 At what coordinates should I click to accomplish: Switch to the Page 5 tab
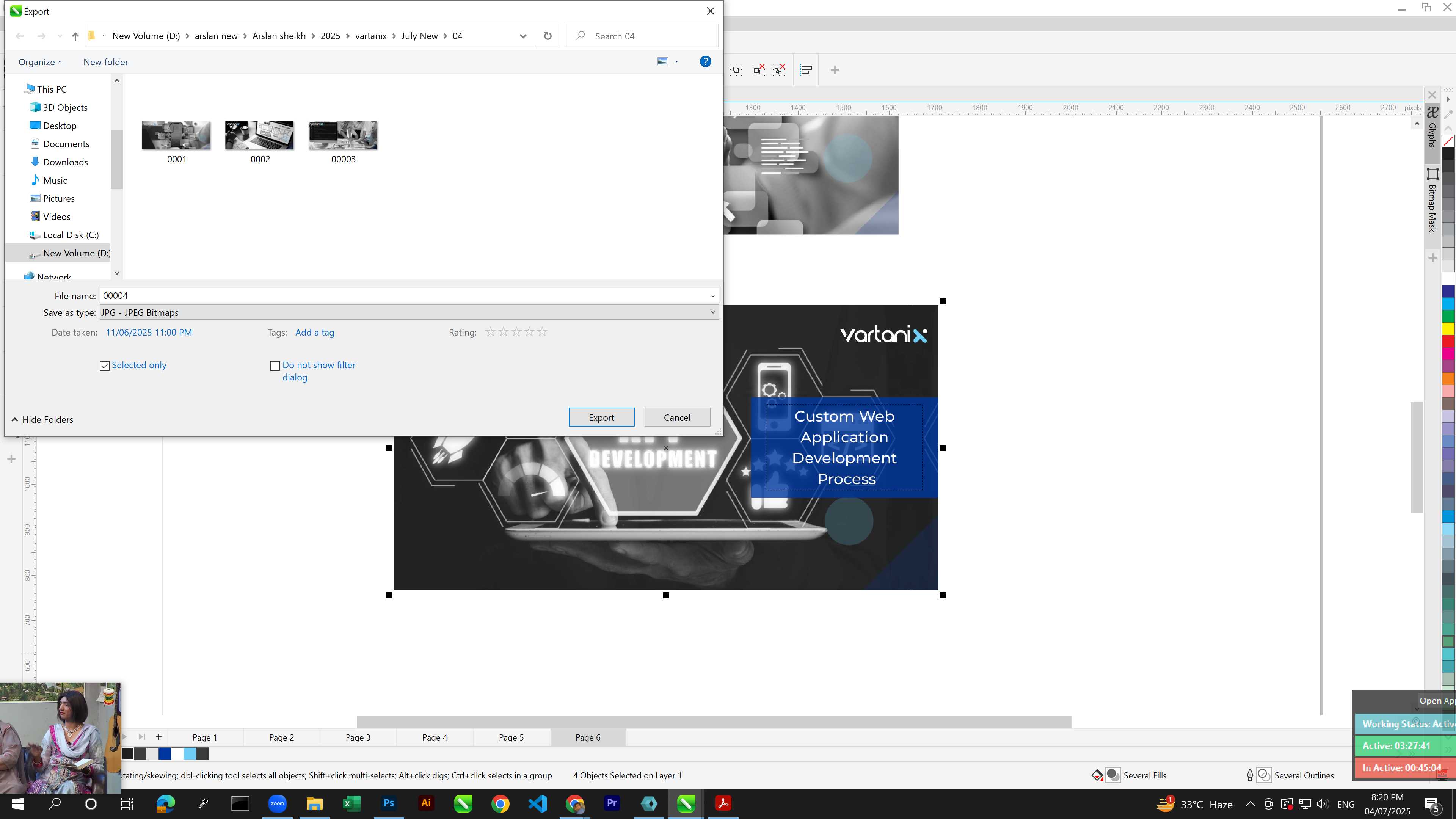click(511, 737)
